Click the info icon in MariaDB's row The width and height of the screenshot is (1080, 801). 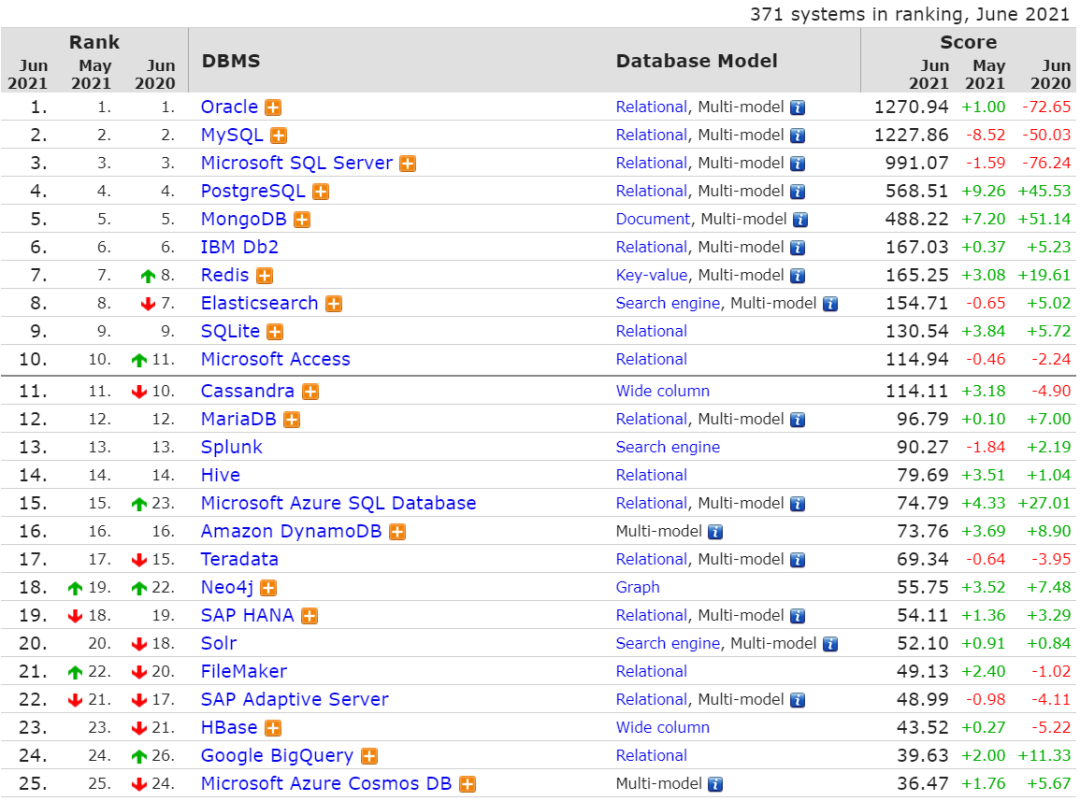pos(798,419)
